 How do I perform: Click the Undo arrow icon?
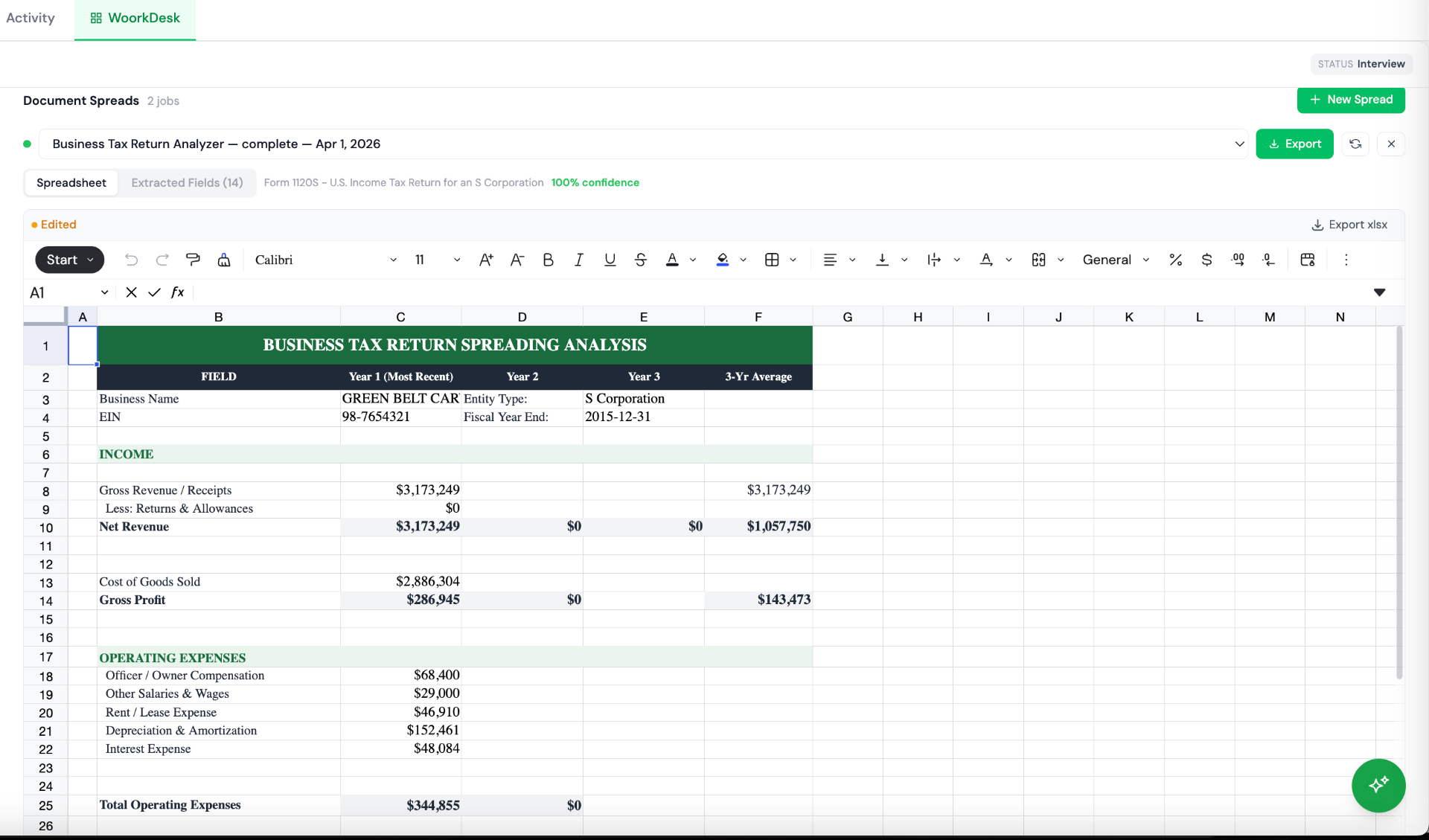coord(131,260)
